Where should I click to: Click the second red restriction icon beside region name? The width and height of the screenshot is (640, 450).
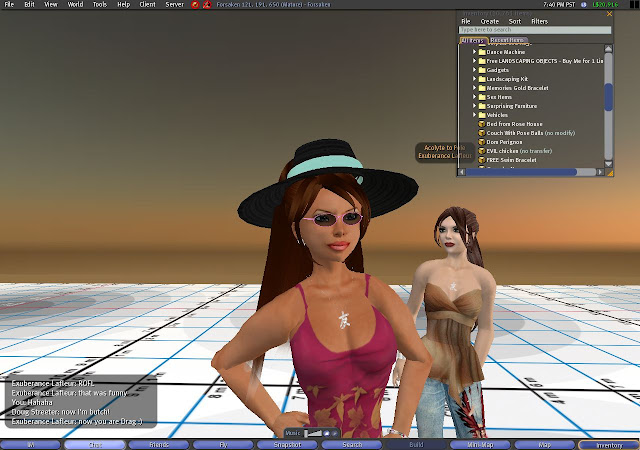pos(207,5)
